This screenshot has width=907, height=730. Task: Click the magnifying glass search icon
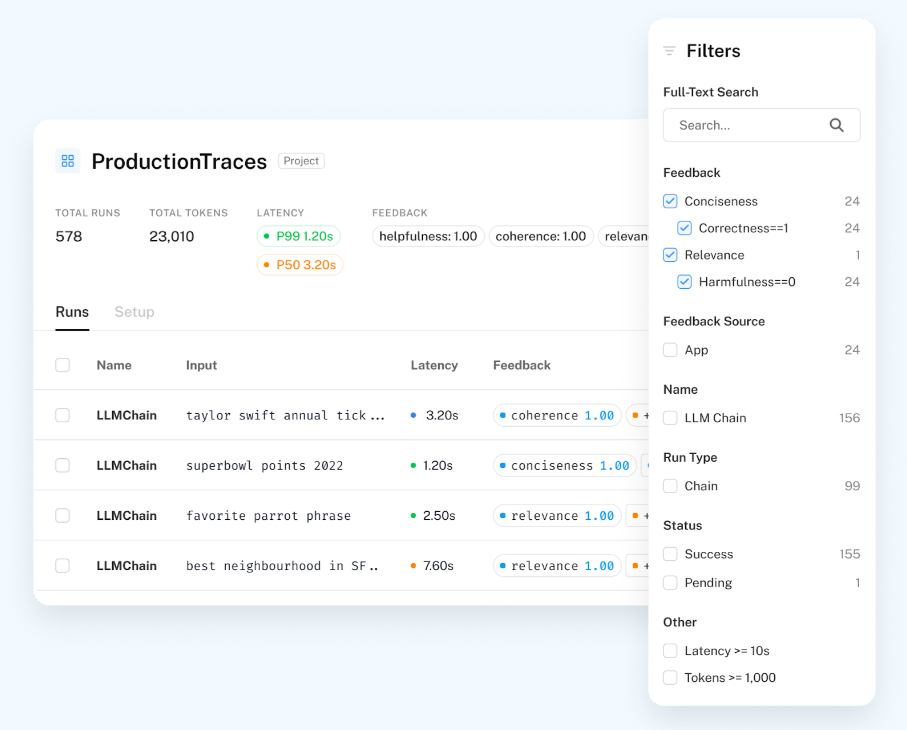coord(836,125)
